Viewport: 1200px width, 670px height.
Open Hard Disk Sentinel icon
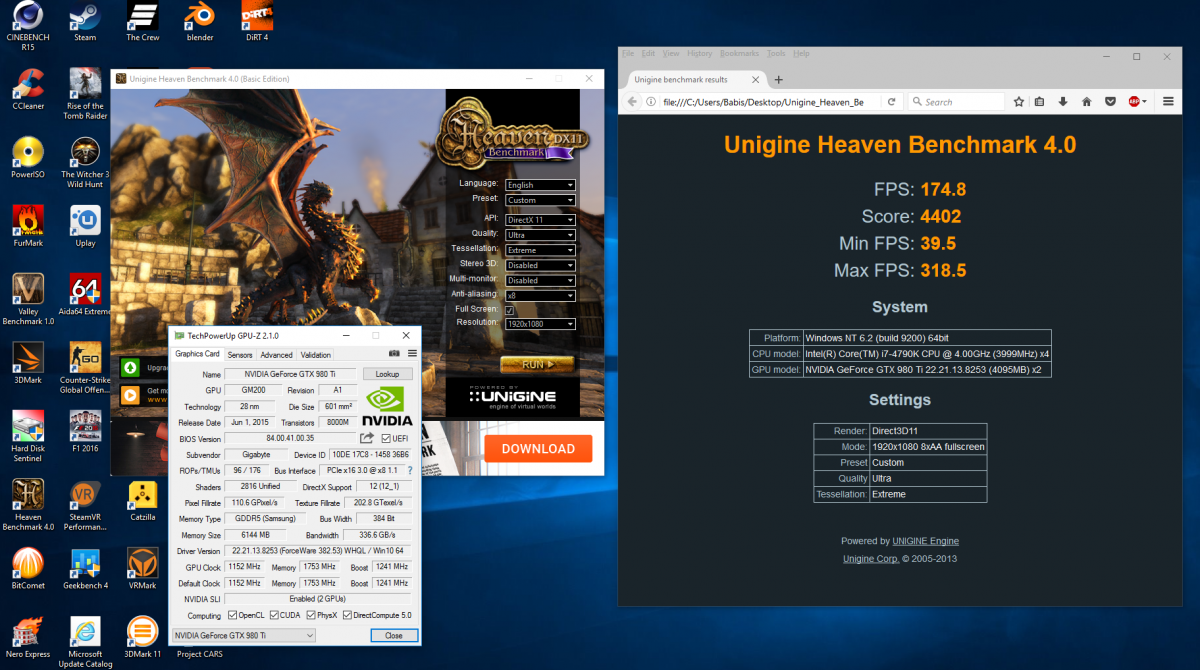(x=28, y=436)
